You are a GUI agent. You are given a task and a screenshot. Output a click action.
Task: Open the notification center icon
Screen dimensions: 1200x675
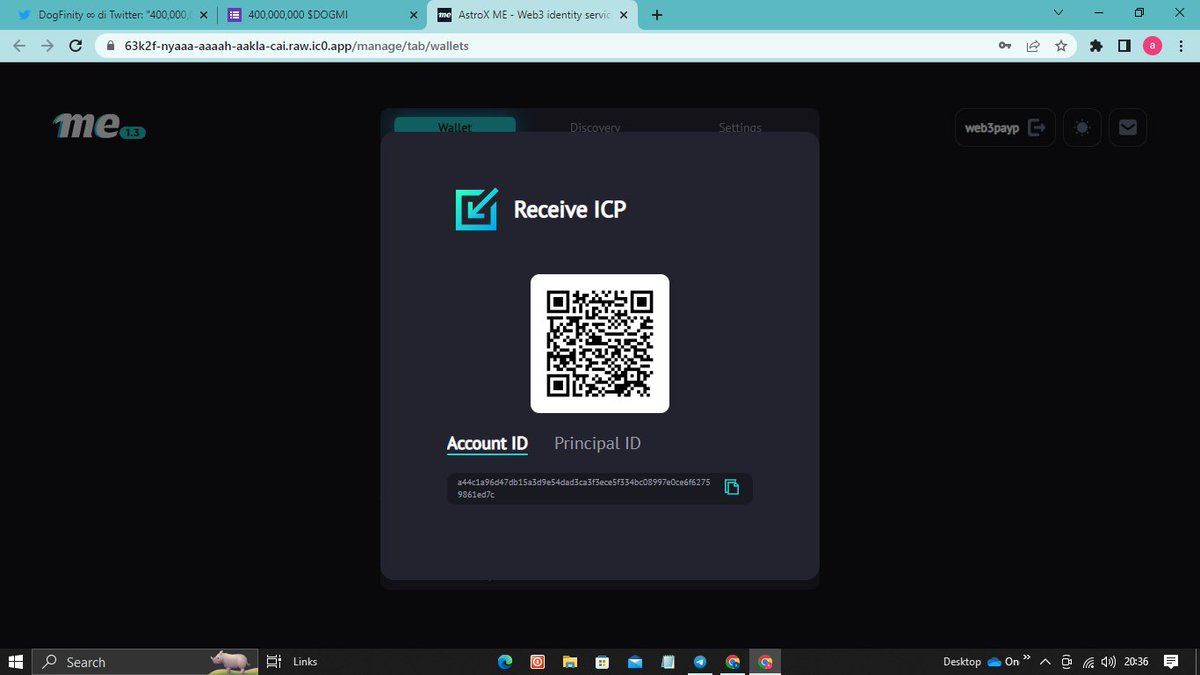[1172, 662]
